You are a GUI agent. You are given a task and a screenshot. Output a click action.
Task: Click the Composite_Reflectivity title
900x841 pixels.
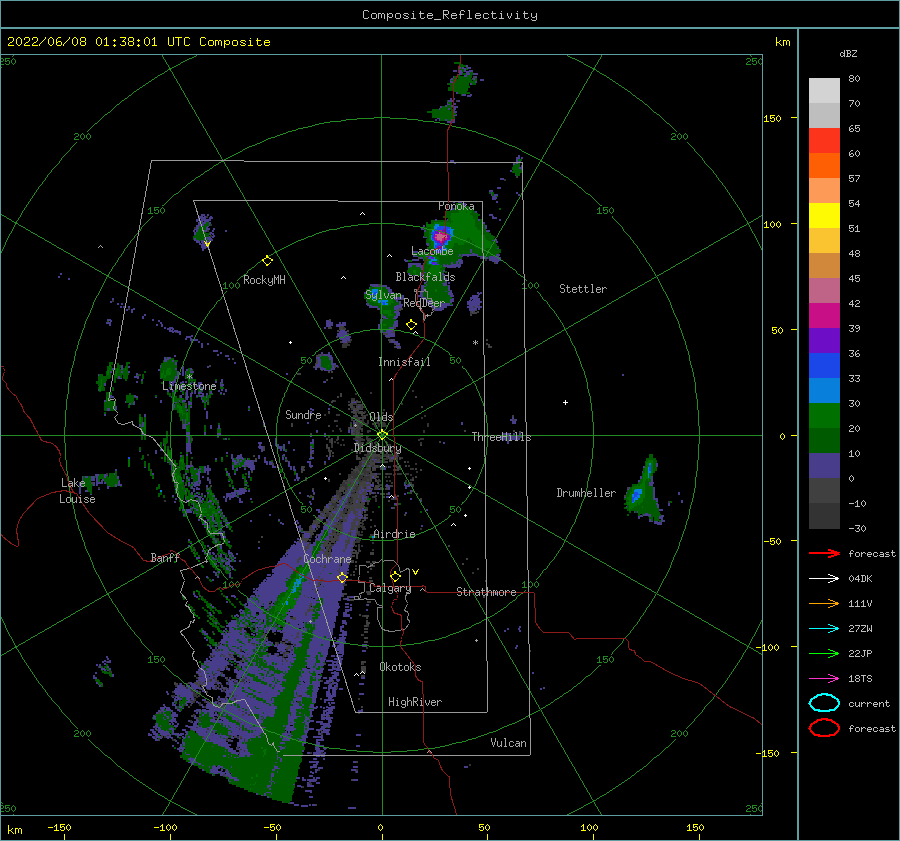pos(450,15)
